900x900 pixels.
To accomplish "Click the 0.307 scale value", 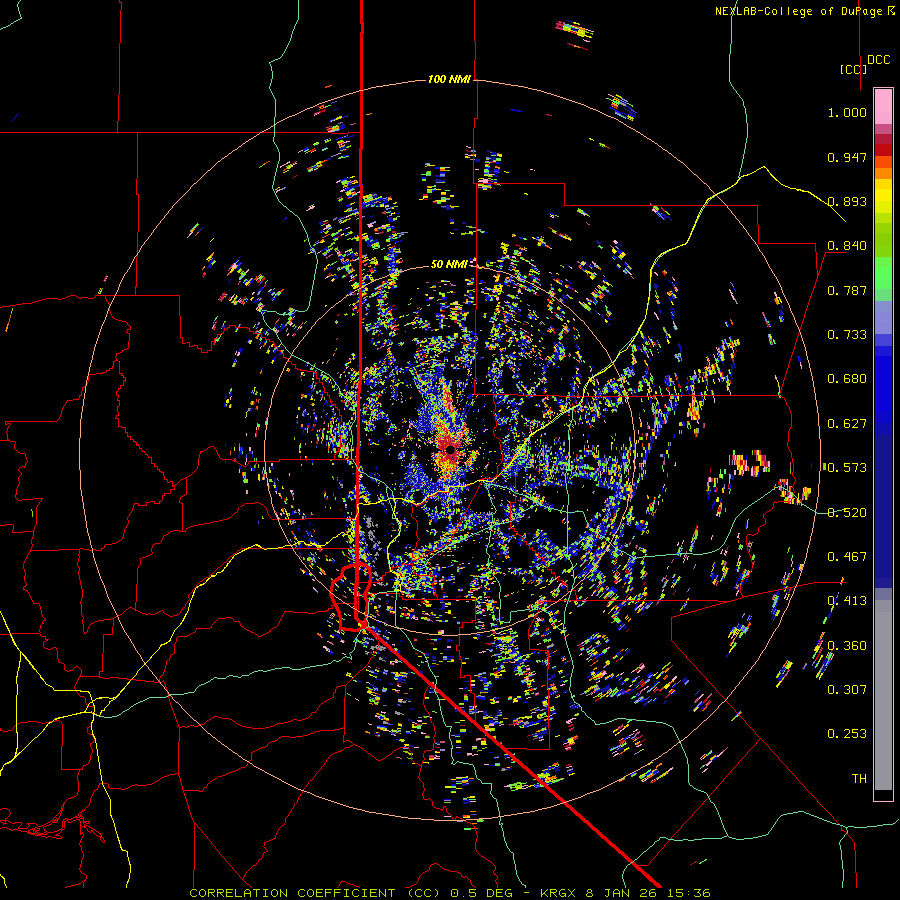I will [x=847, y=689].
